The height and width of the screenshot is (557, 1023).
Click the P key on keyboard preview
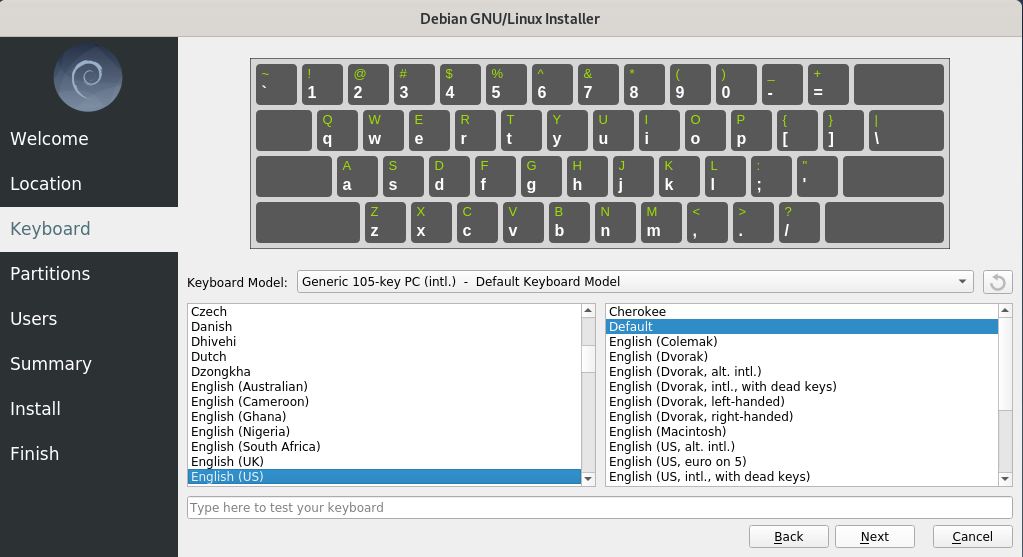pyautogui.click(x=752, y=130)
